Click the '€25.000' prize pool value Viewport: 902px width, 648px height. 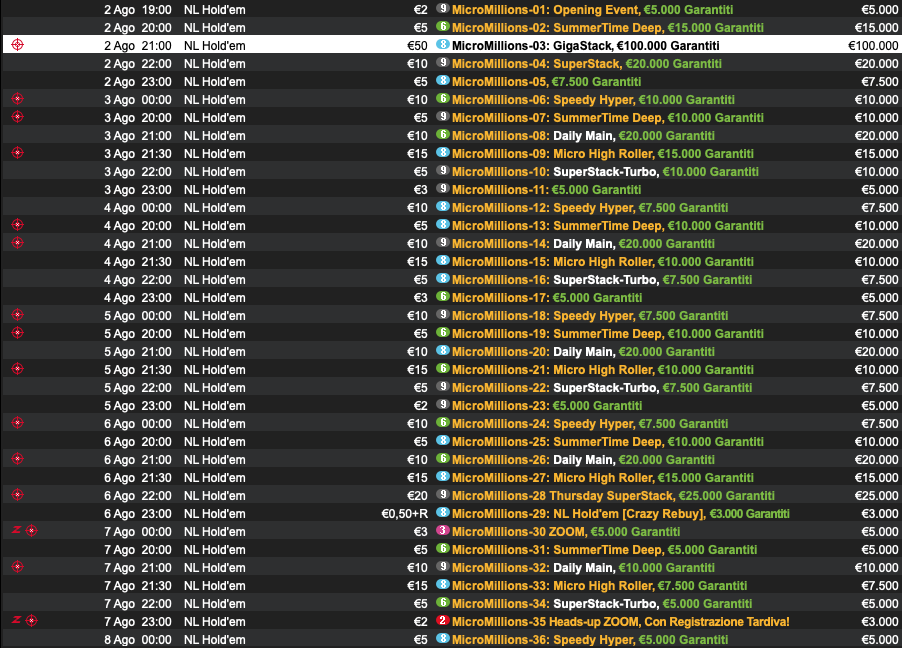click(876, 496)
